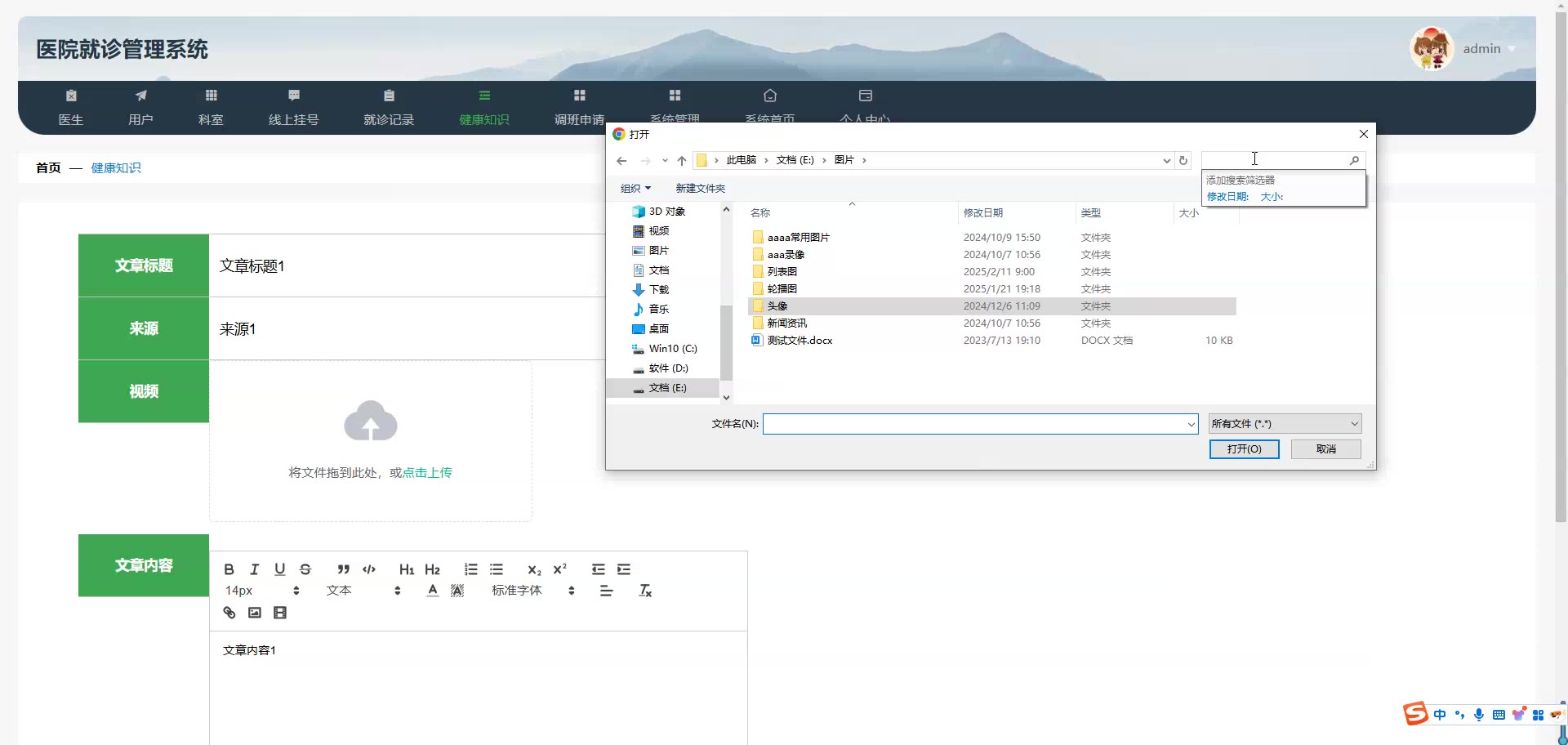Clear text formatting with the Tx icon
Viewport: 1568px width, 745px height.
[x=645, y=591]
